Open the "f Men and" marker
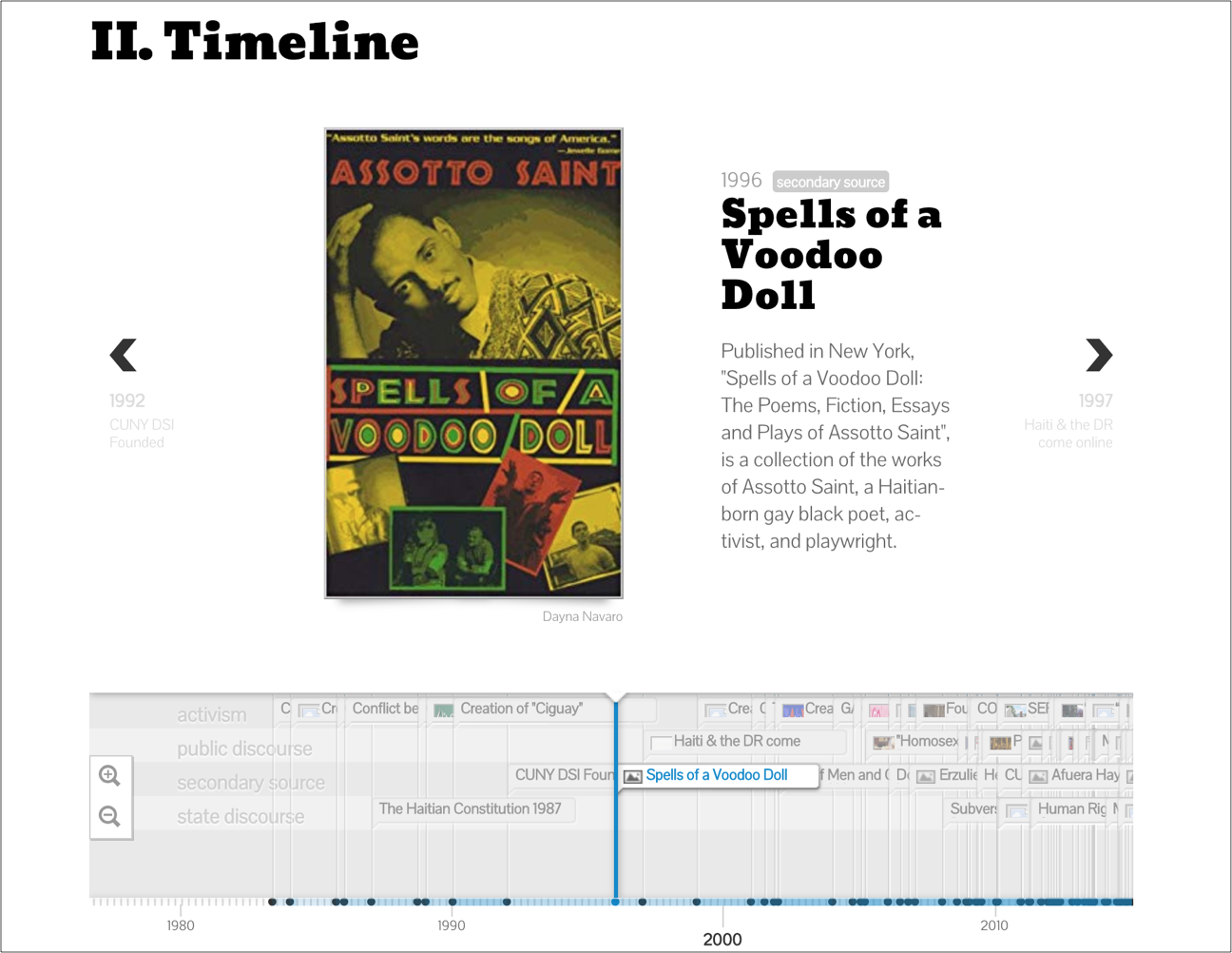The height and width of the screenshot is (953, 1232). (x=854, y=775)
